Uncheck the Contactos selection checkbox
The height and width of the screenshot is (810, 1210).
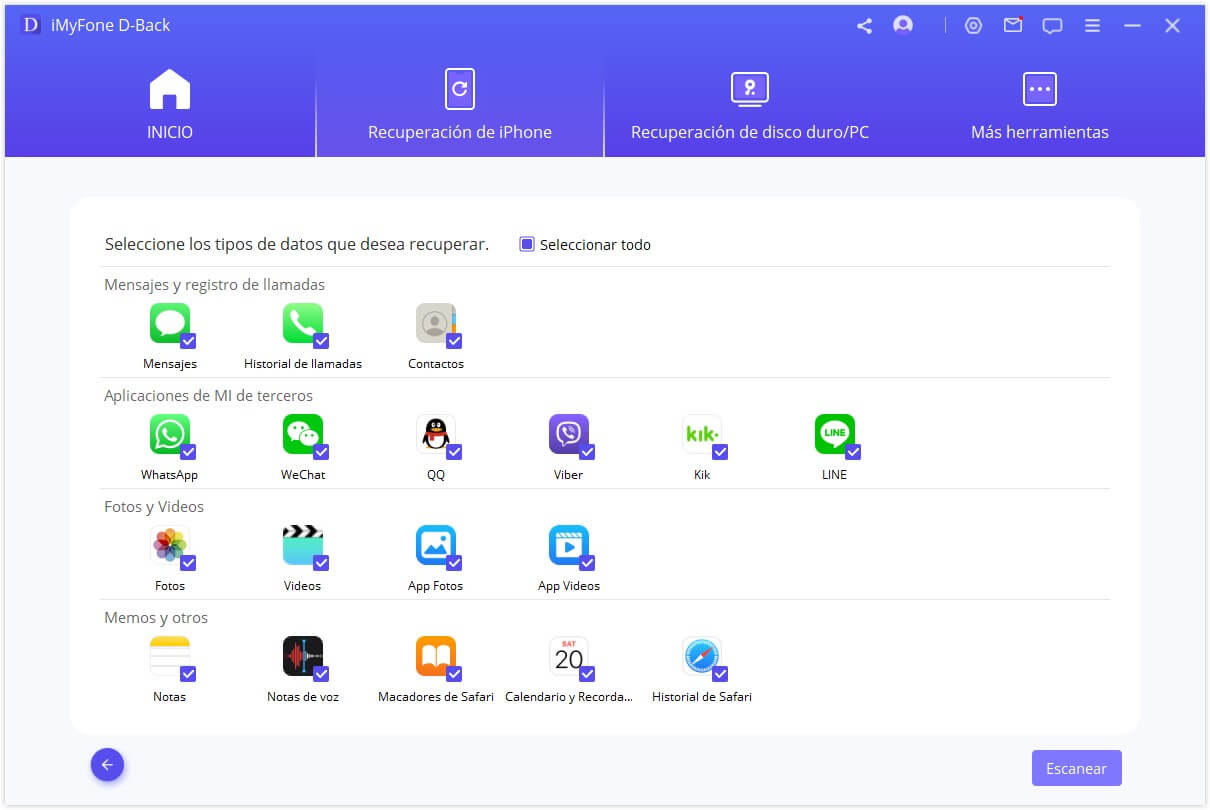coord(454,341)
